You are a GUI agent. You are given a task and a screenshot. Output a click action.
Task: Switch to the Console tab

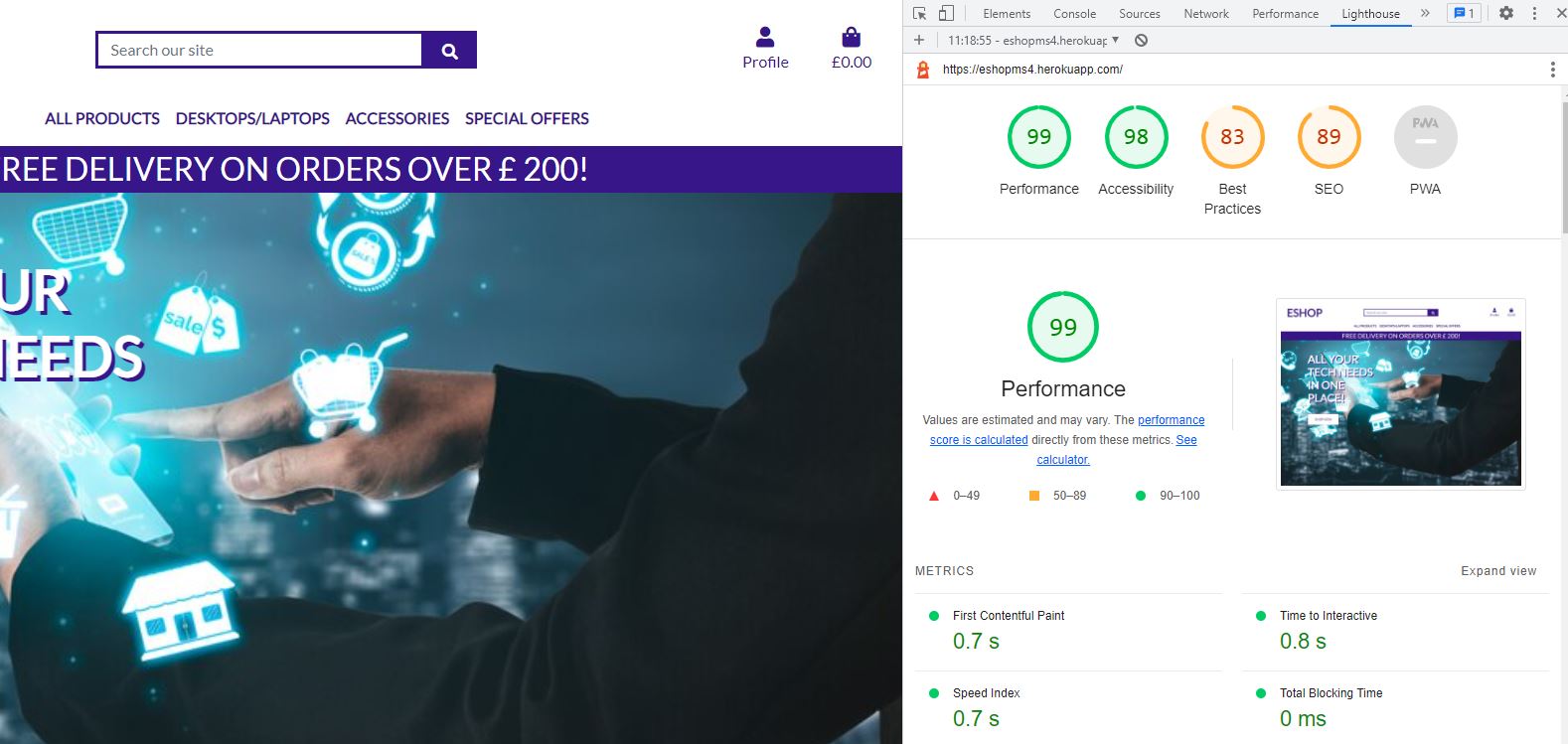tap(1074, 14)
